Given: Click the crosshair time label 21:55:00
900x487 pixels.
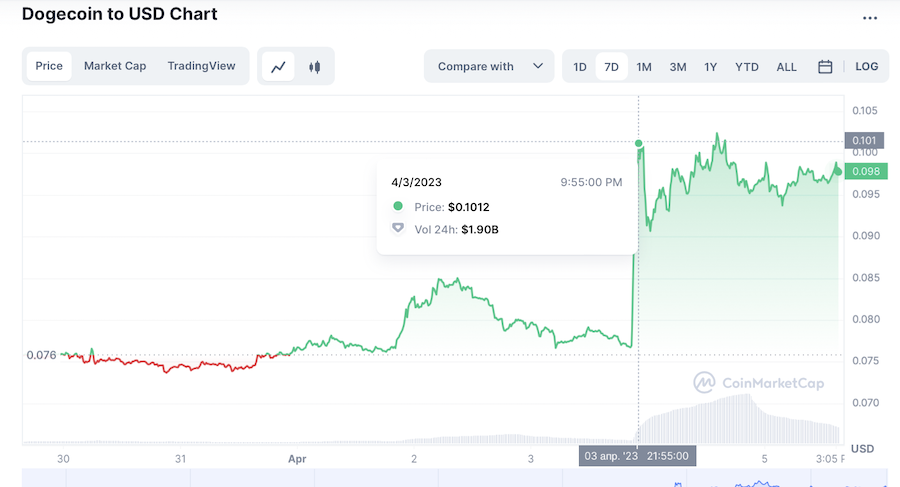Looking at the screenshot, I should (637, 456).
